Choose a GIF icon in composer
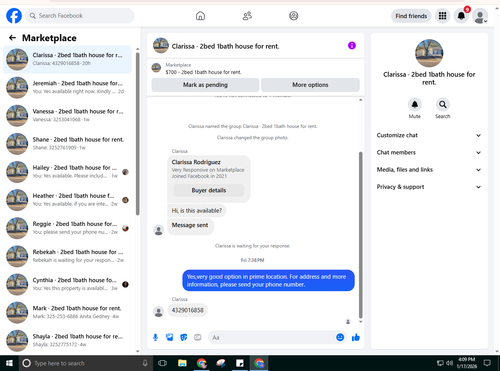Viewport: 500px width, 371px height. point(198,337)
